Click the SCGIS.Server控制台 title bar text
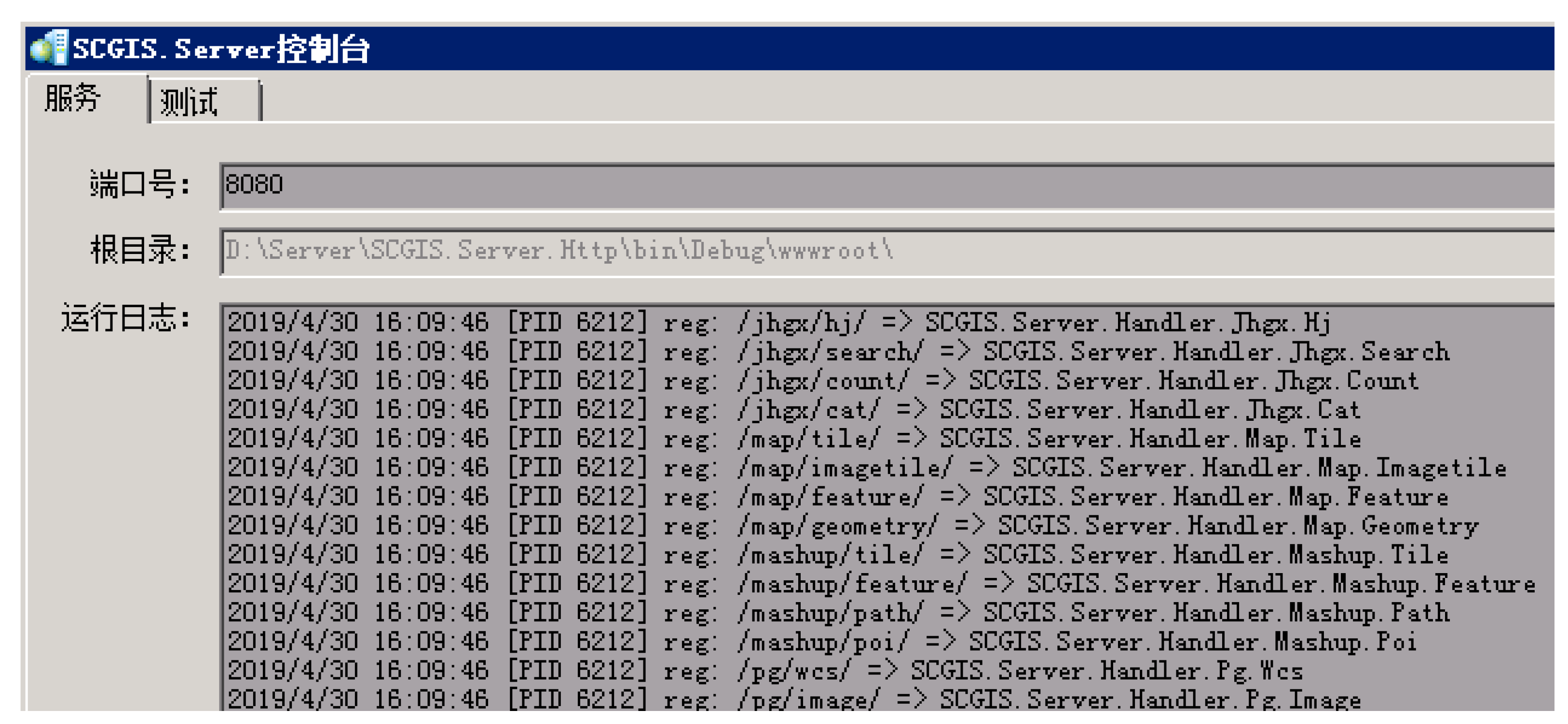Image resolution: width=1568 pixels, height=724 pixels. 220,49
